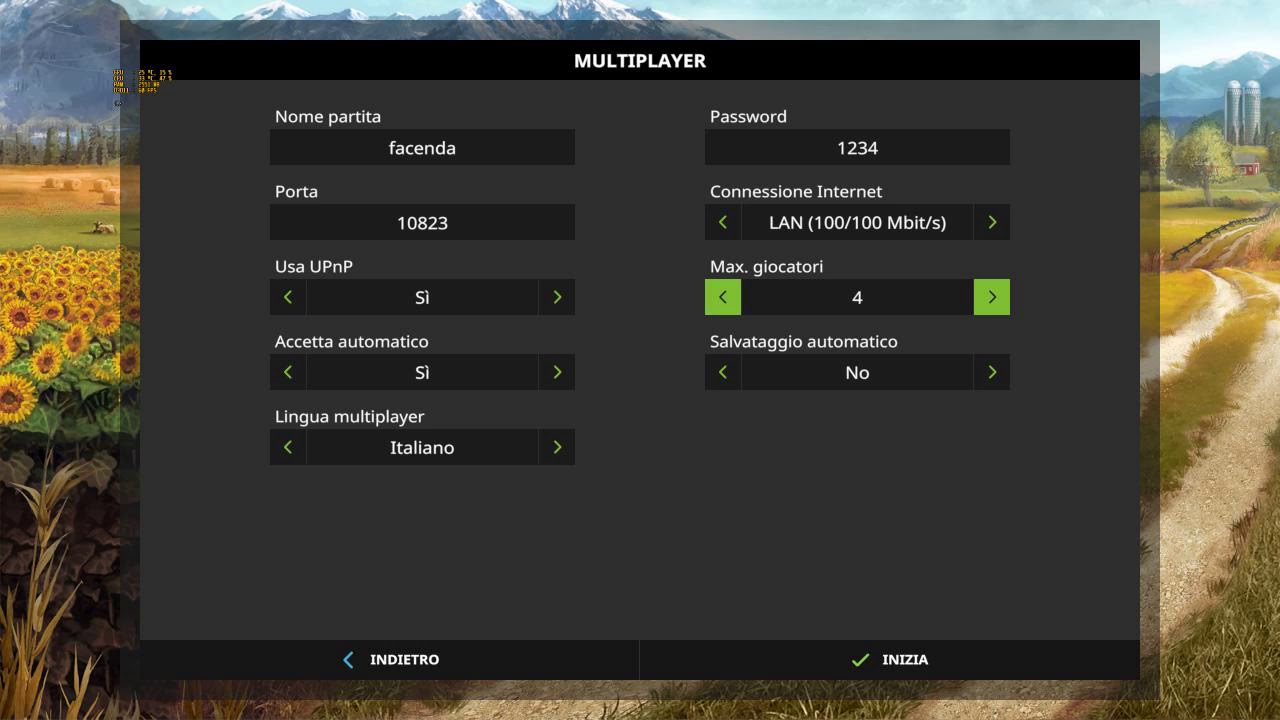This screenshot has height=720, width=1280.
Task: Click the Italiano language value
Action: (422, 447)
